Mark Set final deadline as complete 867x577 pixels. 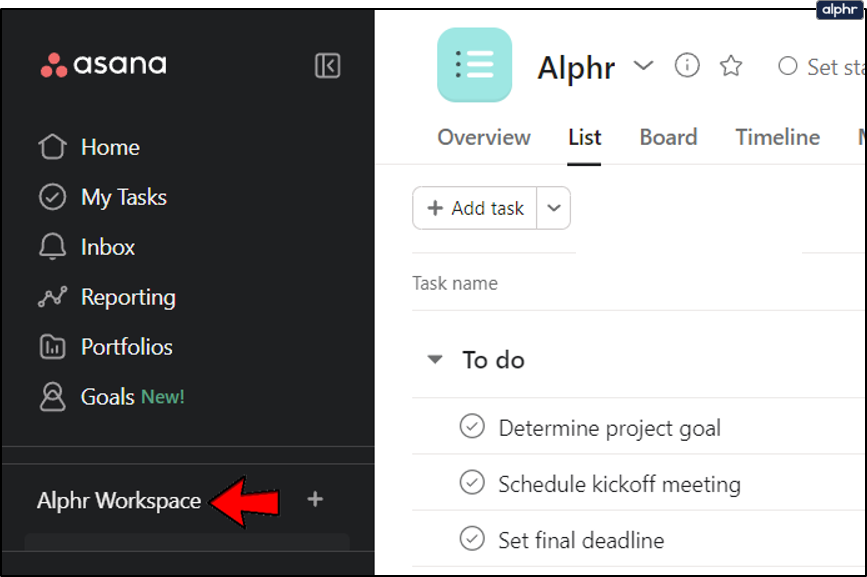(472, 540)
